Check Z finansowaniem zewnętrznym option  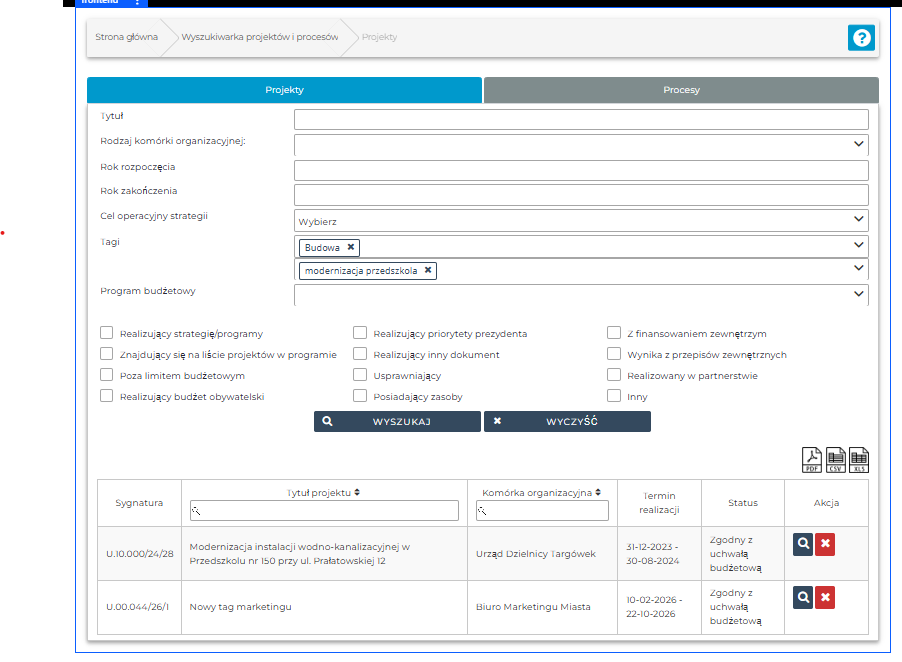click(614, 333)
